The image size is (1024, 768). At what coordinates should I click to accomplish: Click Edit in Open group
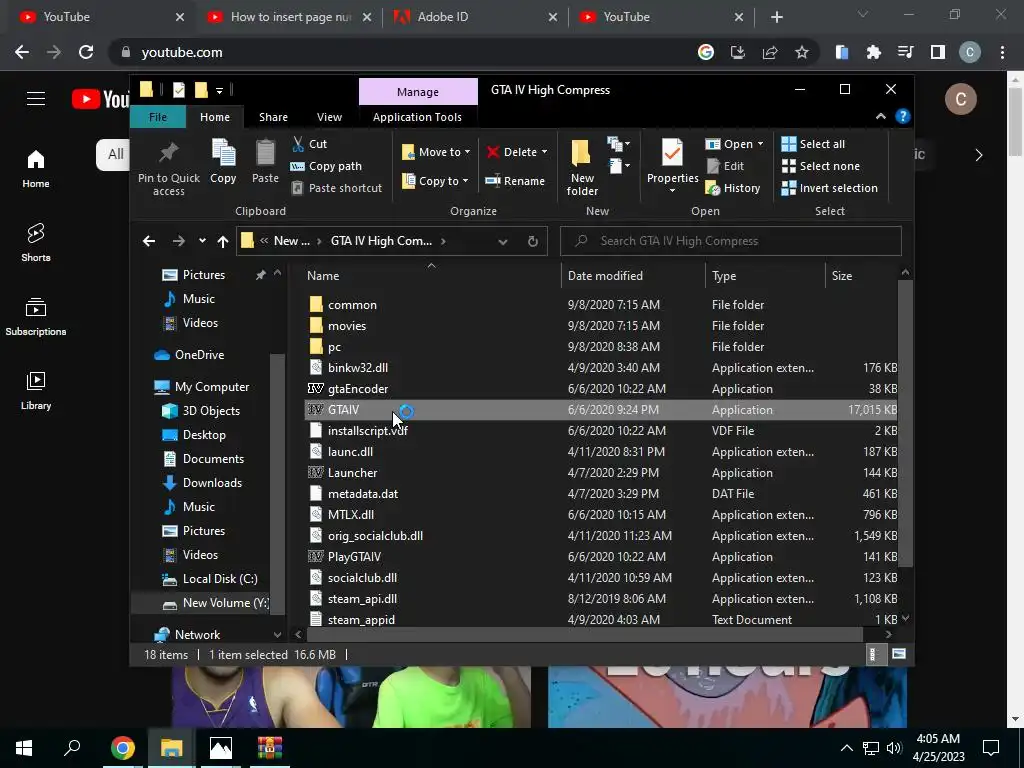(725, 166)
